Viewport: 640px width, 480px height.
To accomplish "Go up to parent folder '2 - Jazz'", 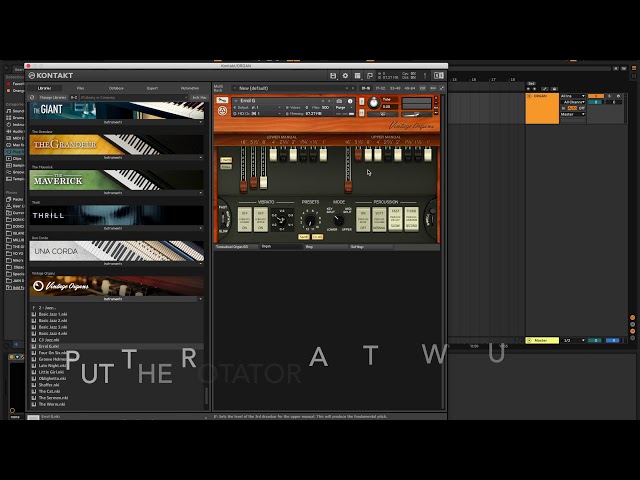I will pos(44,308).
